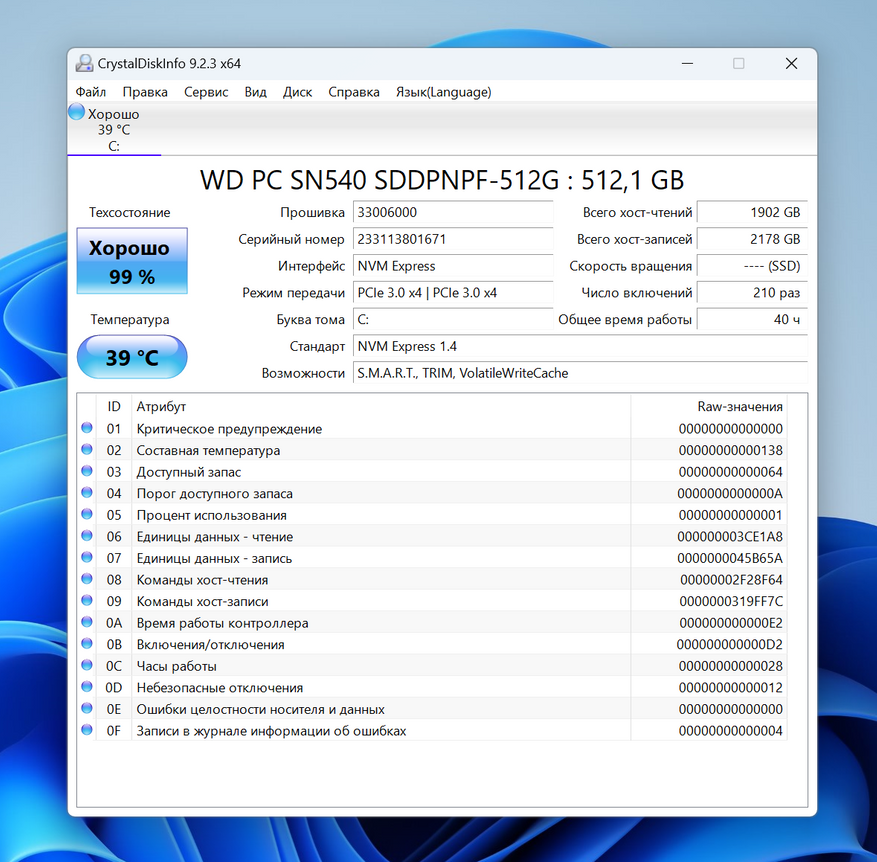
Task: Click the CrystalDiskInfo app icon in title bar
Action: click(84, 64)
